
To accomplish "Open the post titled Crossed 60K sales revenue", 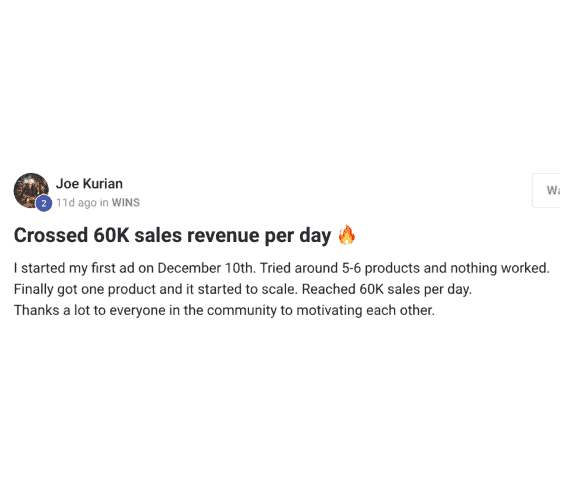I will [x=172, y=235].
